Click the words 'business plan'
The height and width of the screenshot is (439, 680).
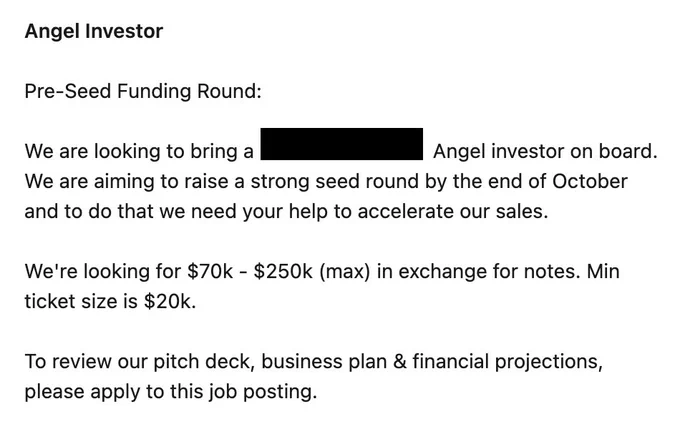coord(324,362)
